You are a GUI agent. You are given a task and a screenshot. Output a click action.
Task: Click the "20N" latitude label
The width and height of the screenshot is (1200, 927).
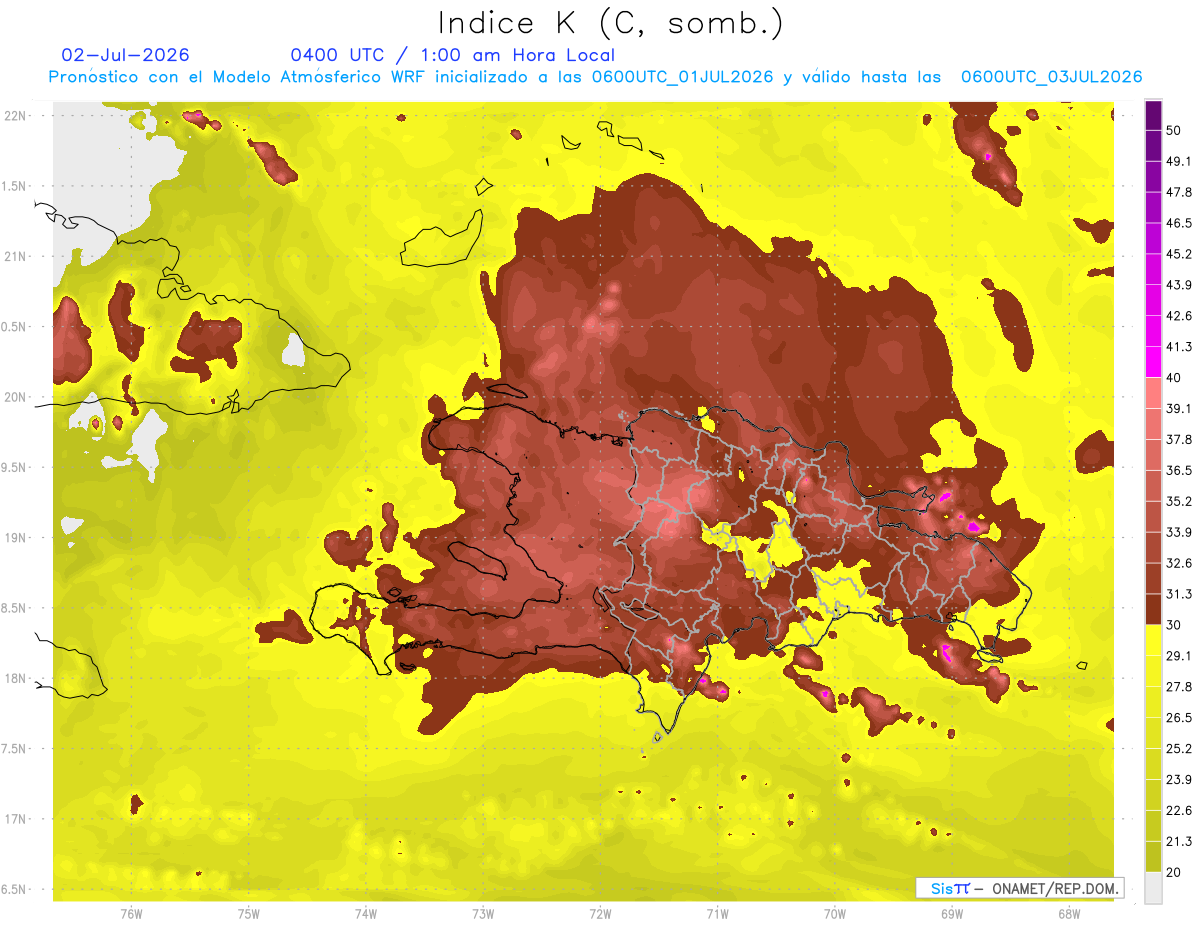point(15,397)
